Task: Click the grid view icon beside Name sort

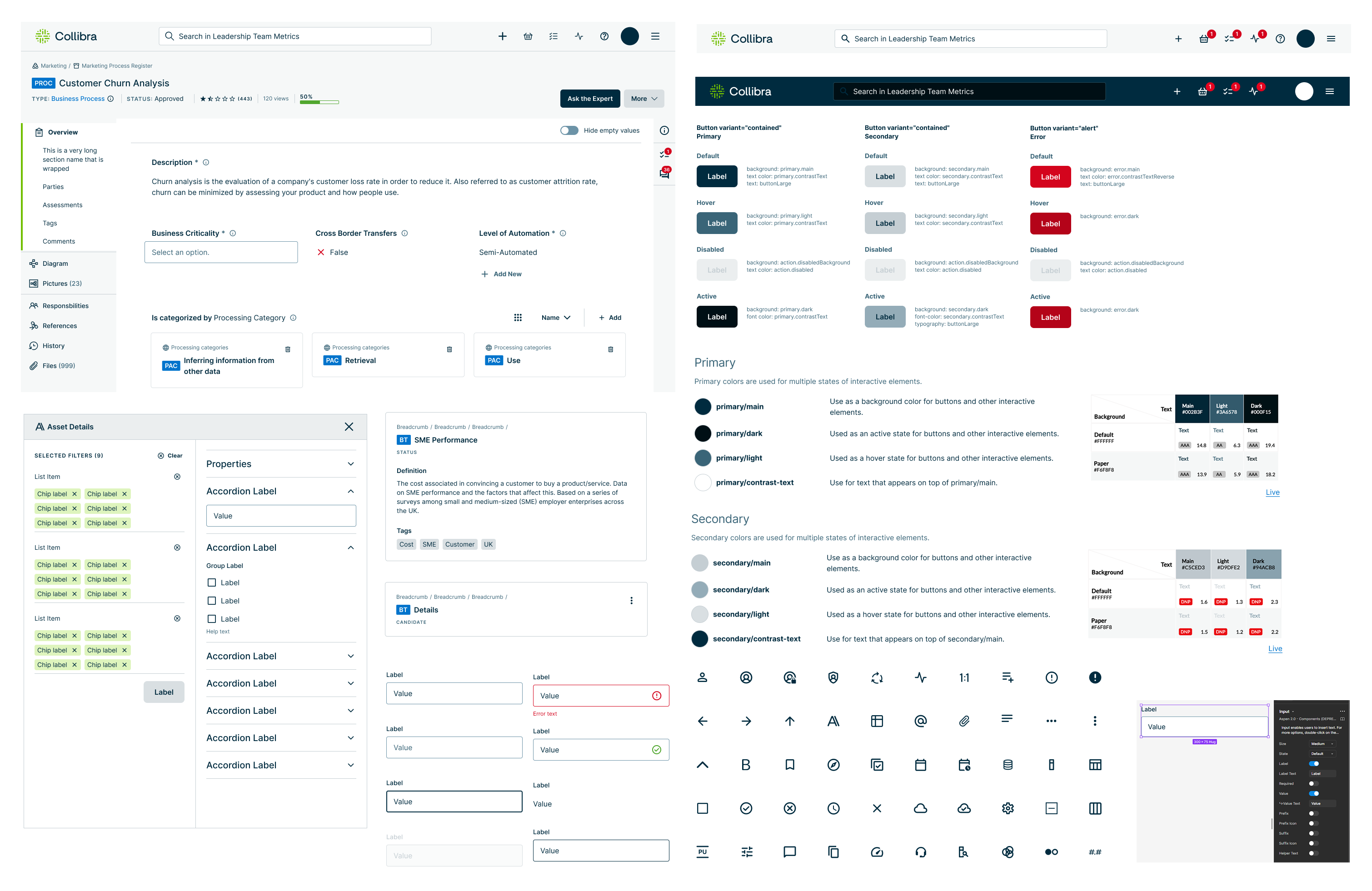Action: [x=518, y=318]
